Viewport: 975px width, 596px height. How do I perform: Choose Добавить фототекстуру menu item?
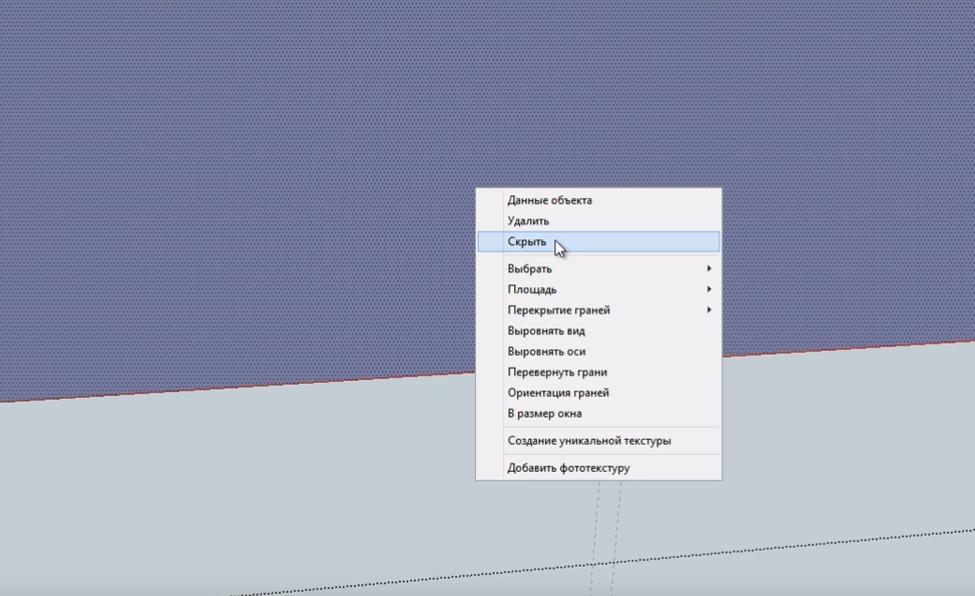pos(568,468)
